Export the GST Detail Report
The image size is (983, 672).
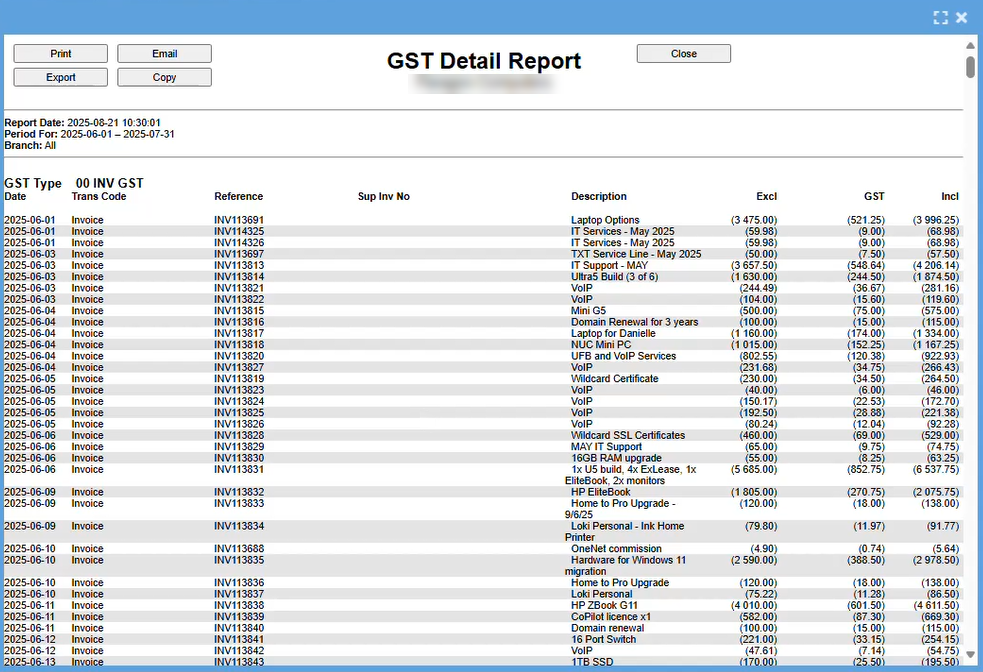60,77
